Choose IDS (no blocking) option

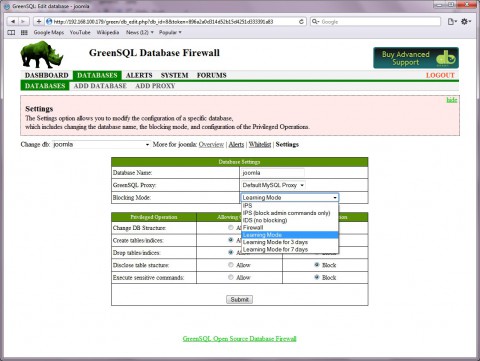[290, 220]
